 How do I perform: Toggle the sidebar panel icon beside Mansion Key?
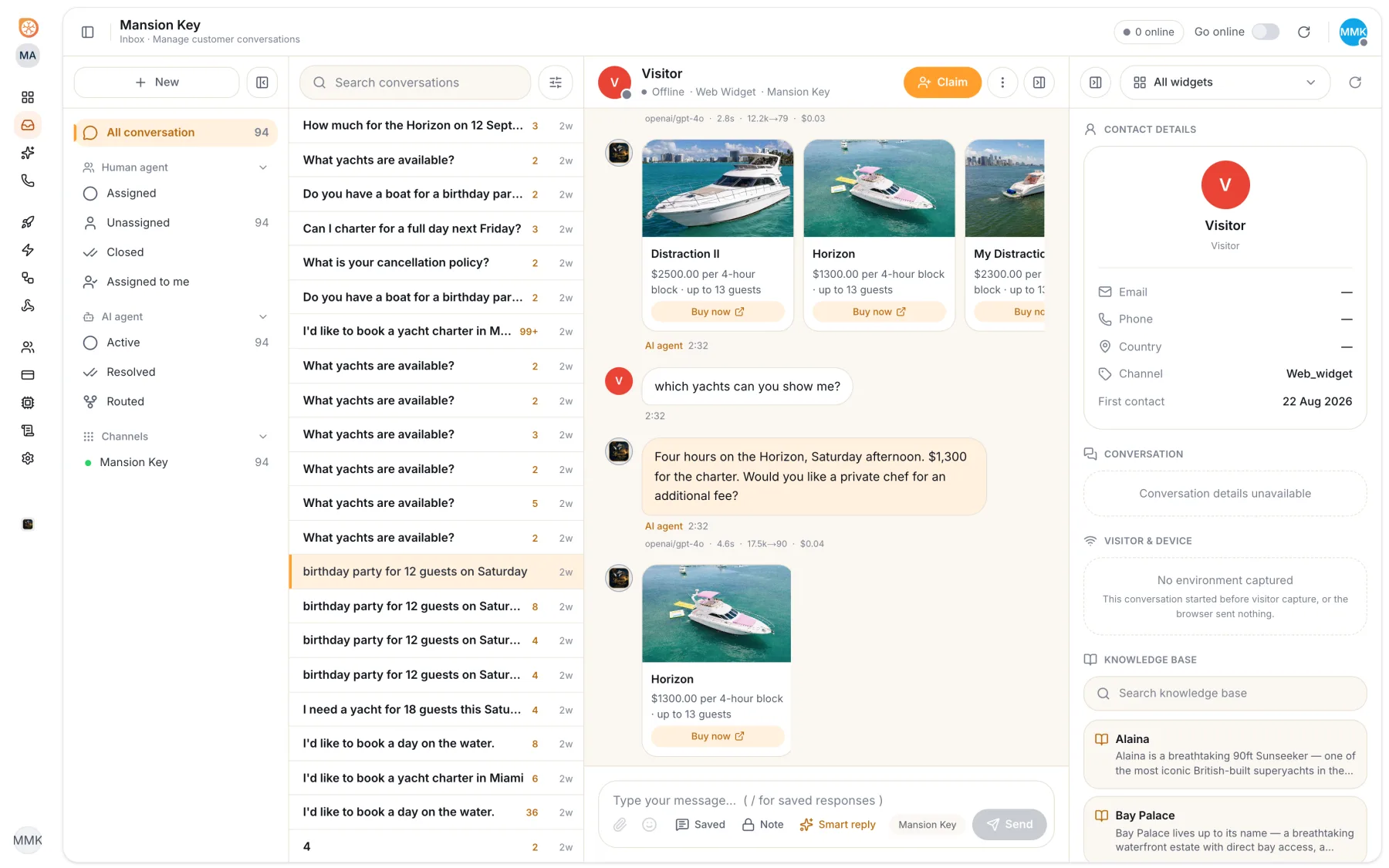88,32
